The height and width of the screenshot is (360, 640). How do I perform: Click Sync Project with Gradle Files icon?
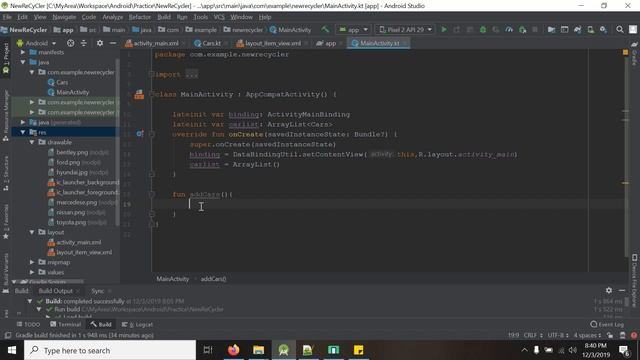tap(578, 29)
